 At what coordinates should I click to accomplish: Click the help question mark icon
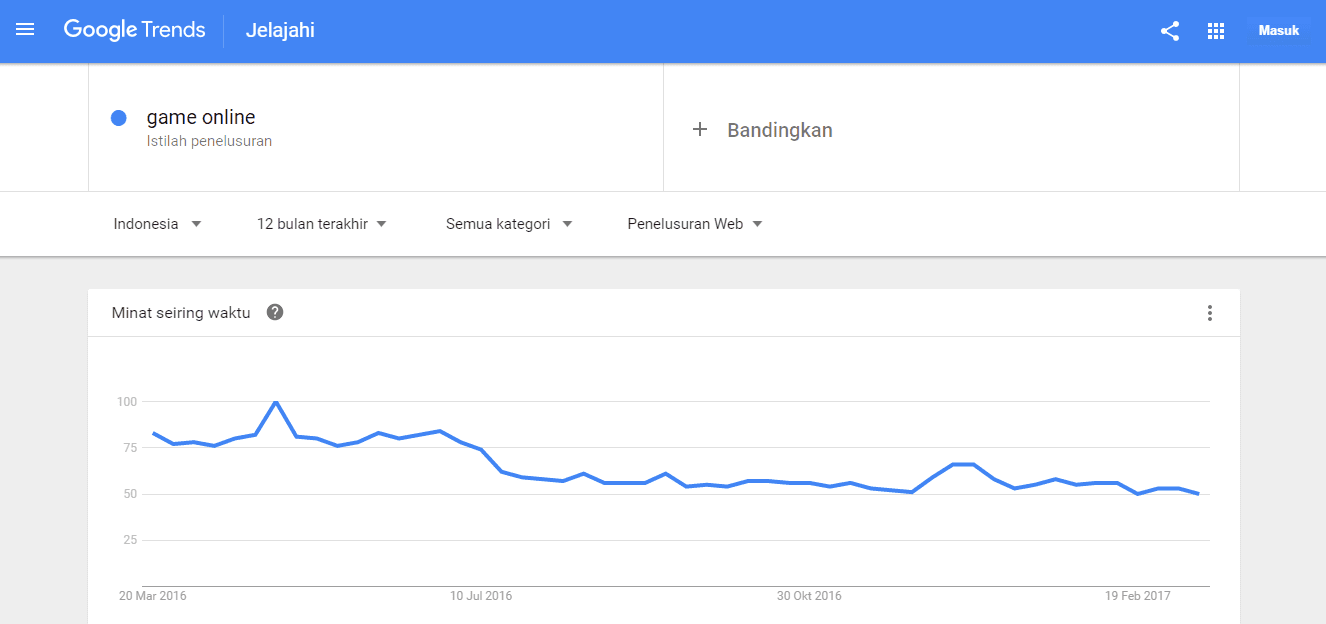[275, 312]
